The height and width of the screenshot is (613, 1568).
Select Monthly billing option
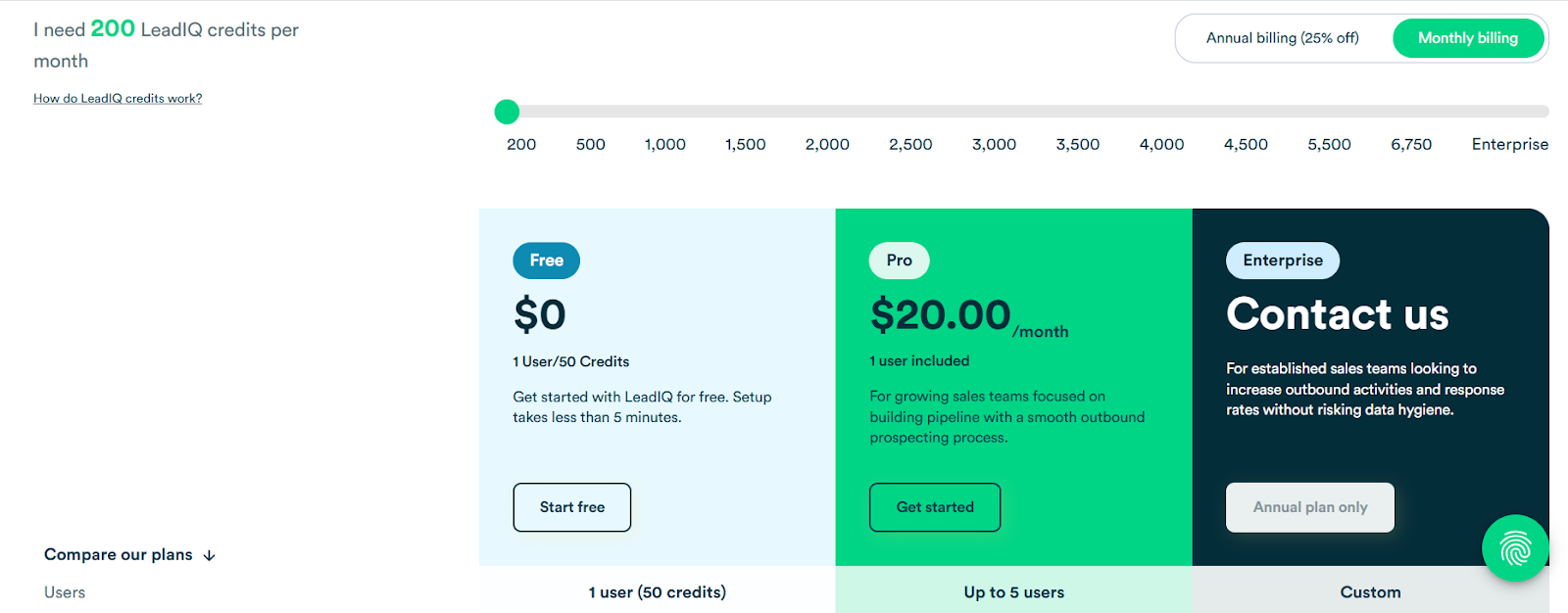tap(1468, 38)
